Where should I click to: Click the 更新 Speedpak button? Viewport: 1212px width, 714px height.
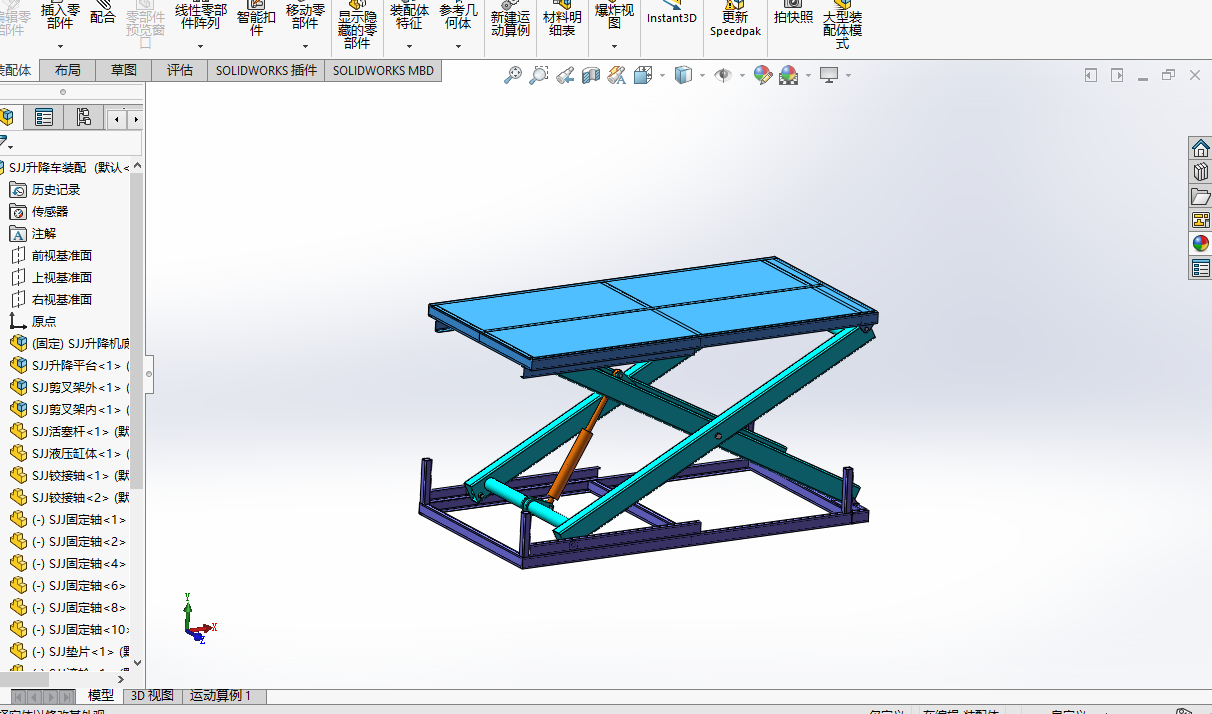[x=735, y=18]
